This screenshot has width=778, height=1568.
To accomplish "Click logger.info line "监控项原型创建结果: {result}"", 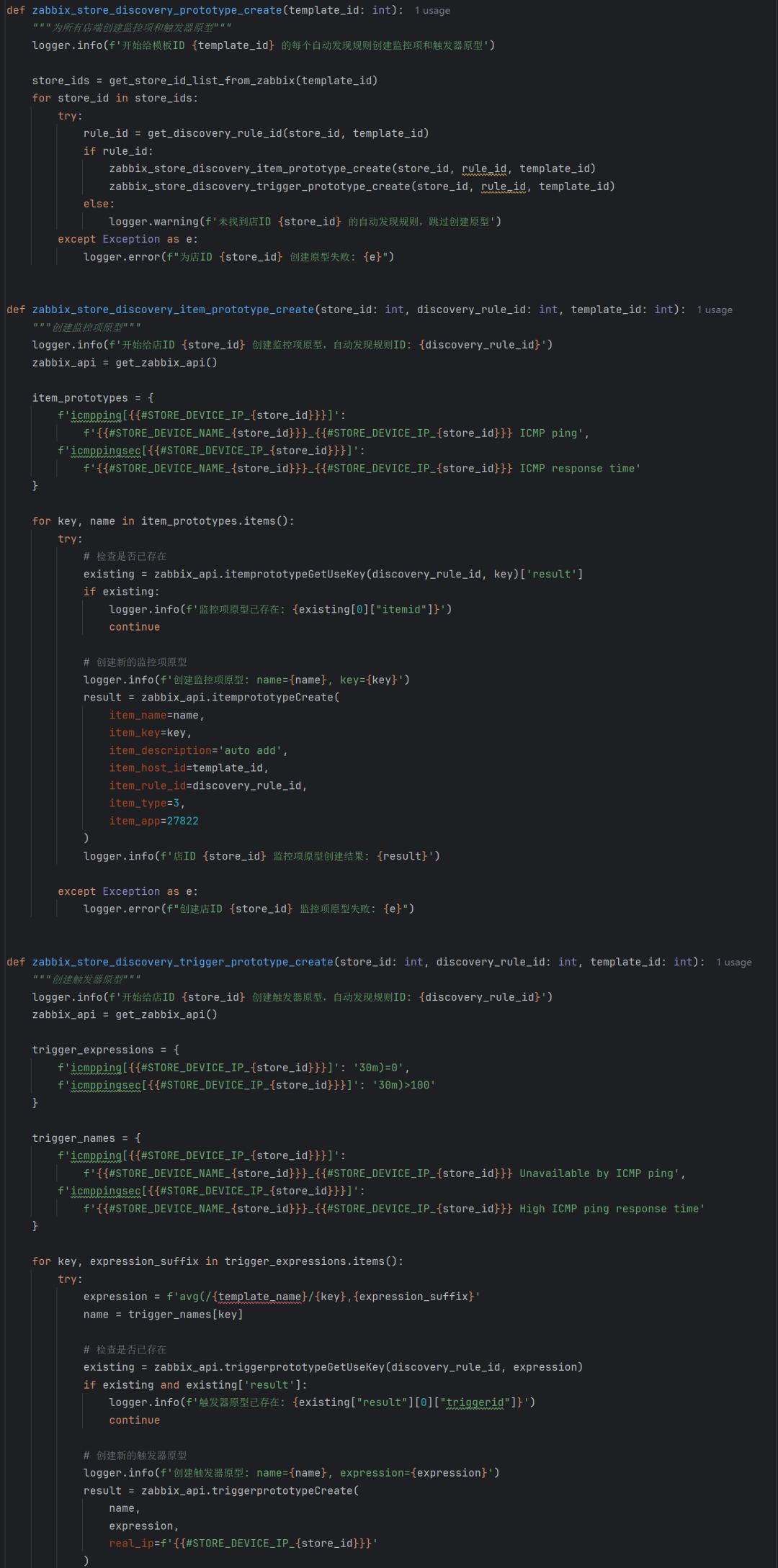I will [x=261, y=857].
